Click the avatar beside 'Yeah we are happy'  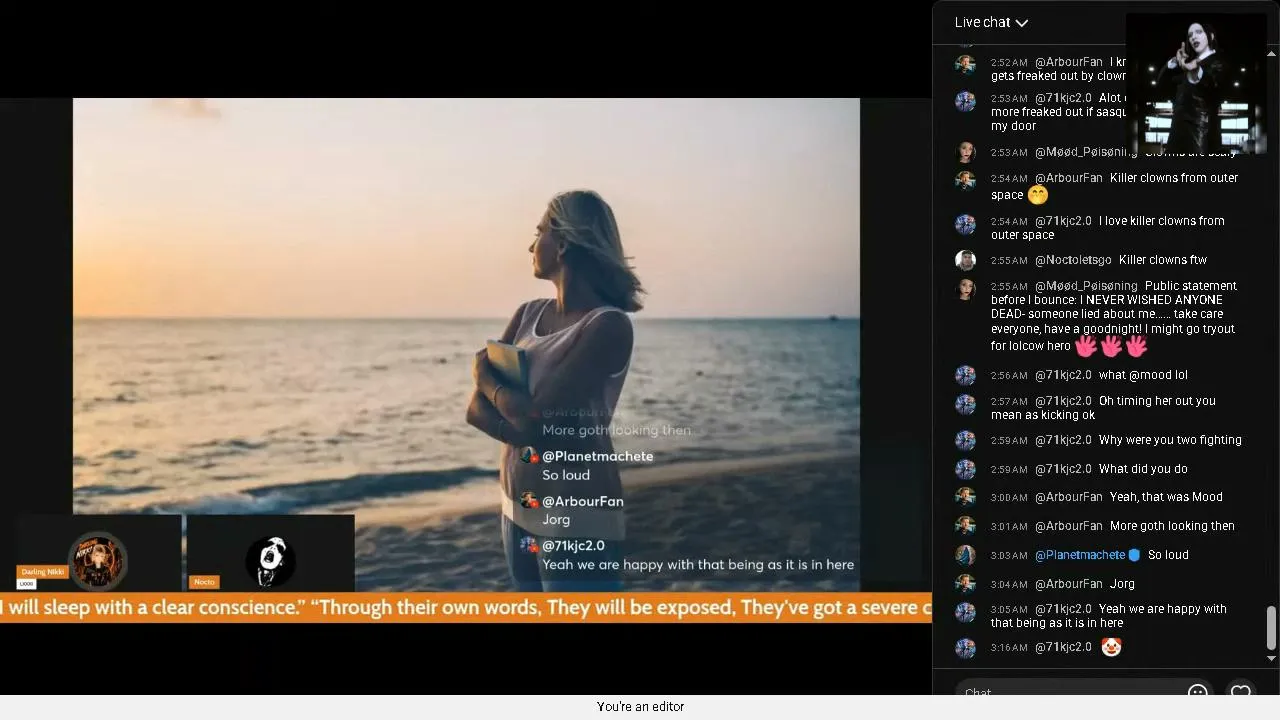(x=965, y=611)
